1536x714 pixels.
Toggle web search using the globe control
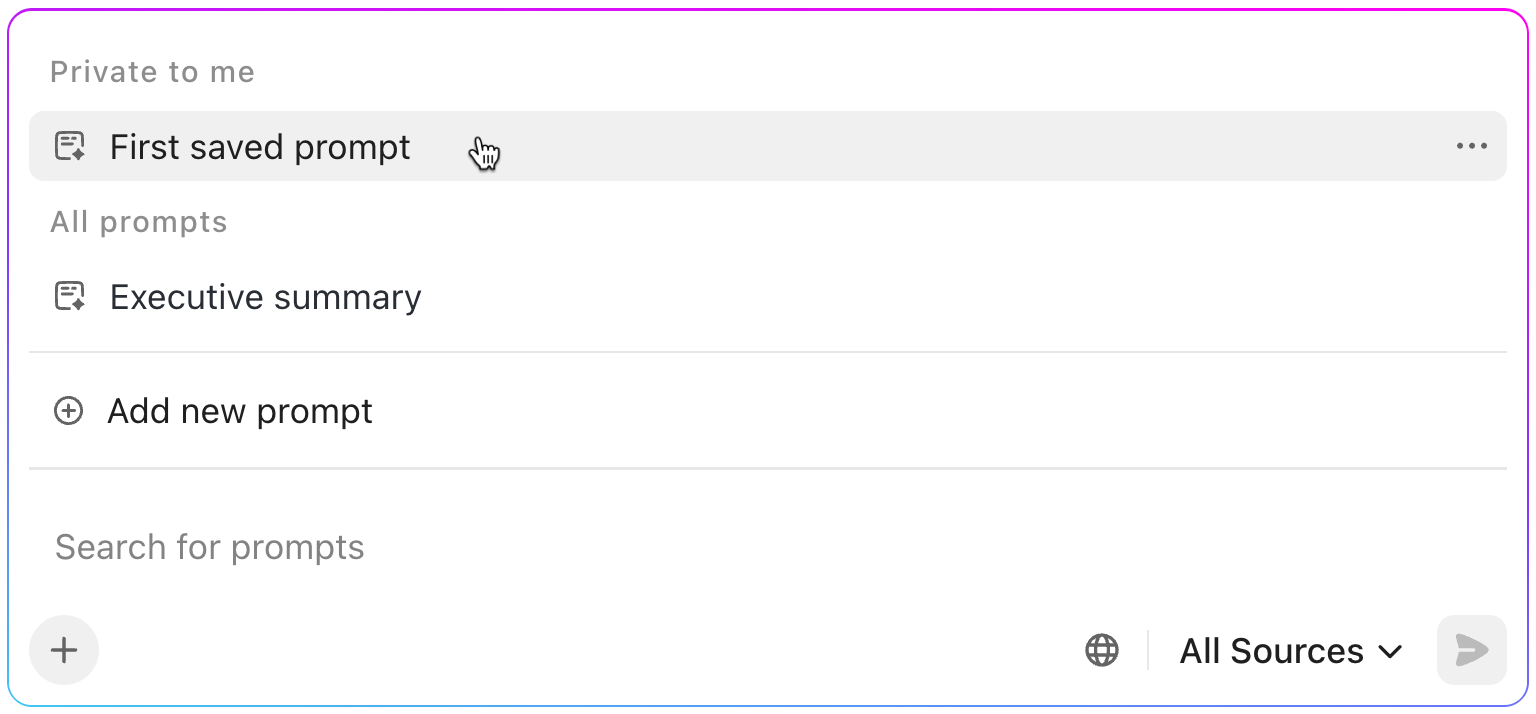click(1102, 649)
